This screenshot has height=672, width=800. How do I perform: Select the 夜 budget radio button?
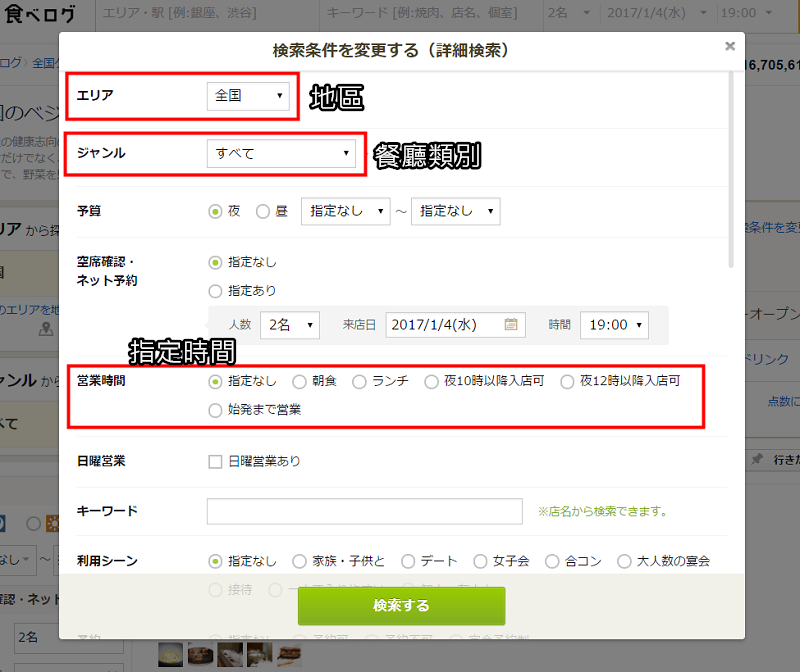point(215,211)
